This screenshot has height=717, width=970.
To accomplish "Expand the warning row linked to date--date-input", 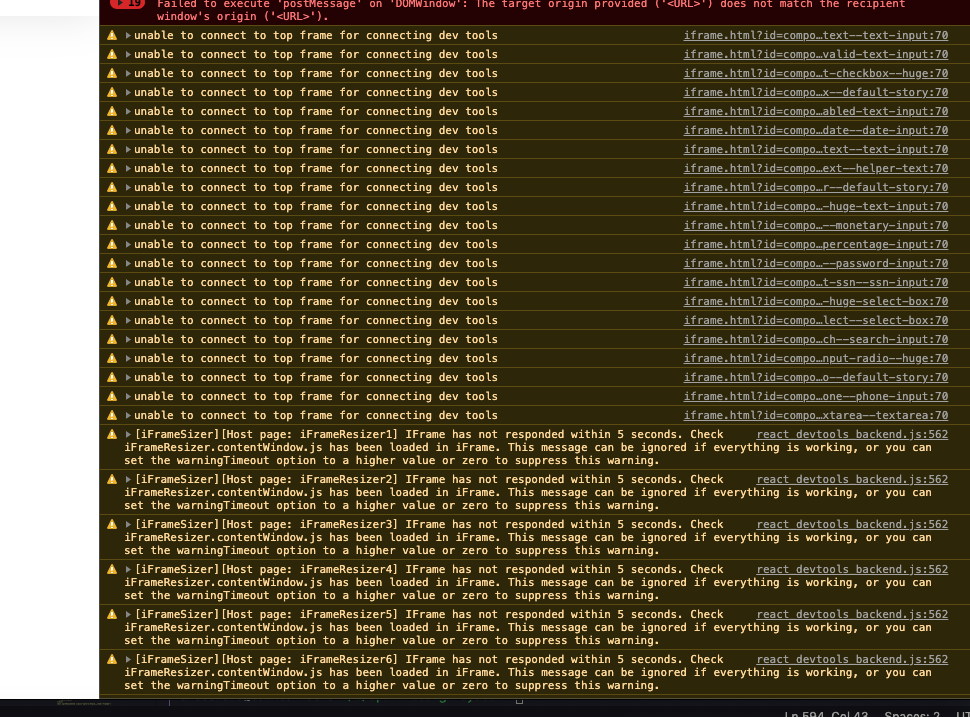I will point(128,131).
